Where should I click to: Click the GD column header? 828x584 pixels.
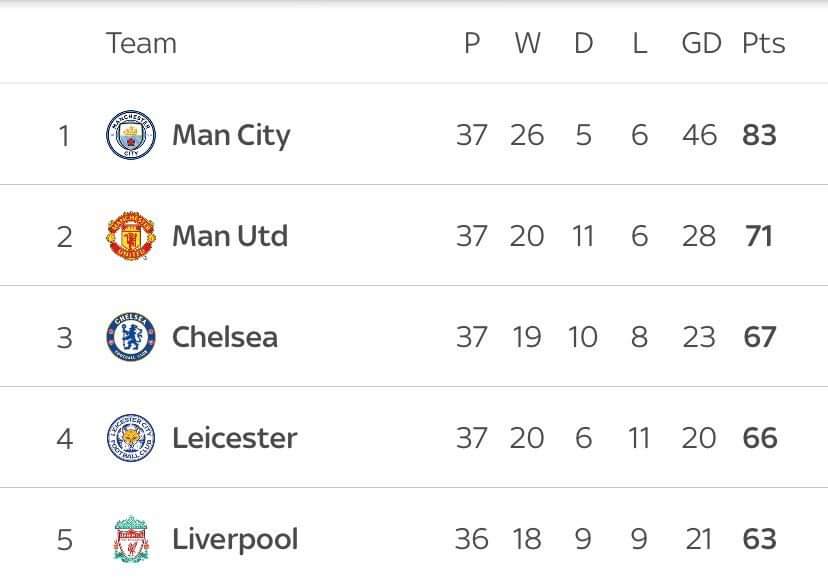point(701,43)
